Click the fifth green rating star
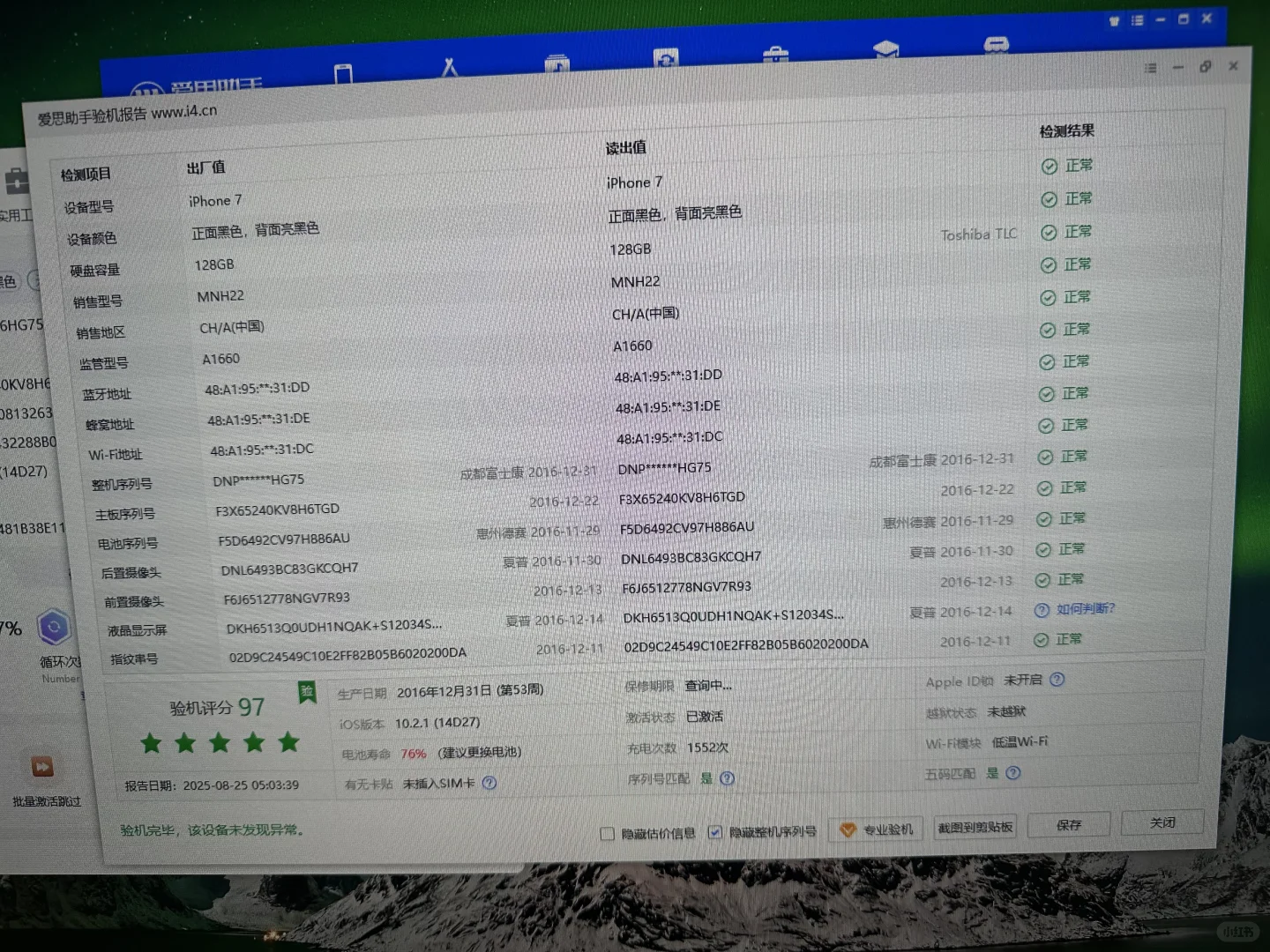Screen dimensions: 1270x952 tap(288, 743)
